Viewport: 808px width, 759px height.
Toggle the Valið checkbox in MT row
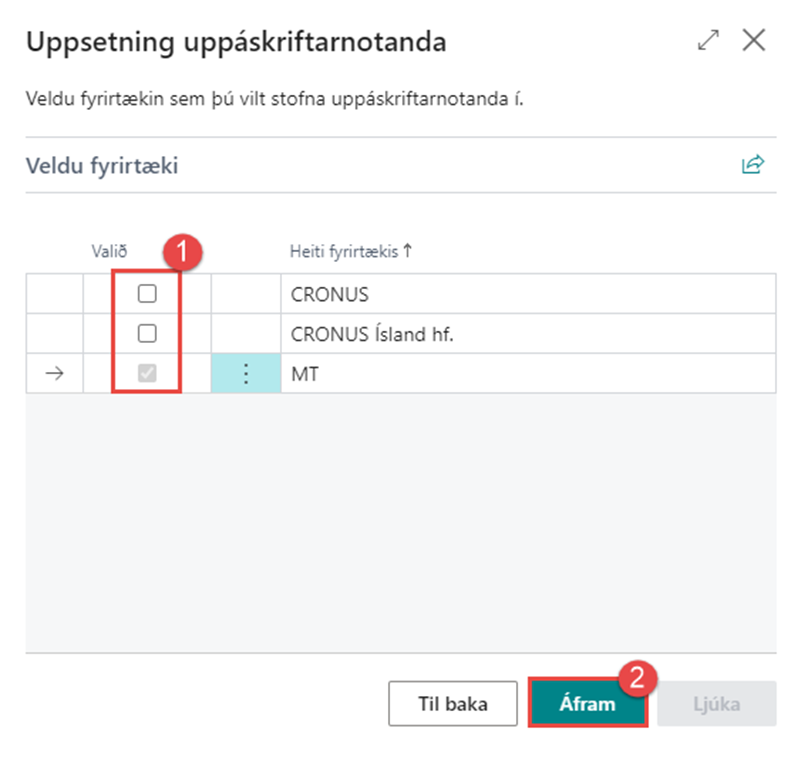pos(147,374)
